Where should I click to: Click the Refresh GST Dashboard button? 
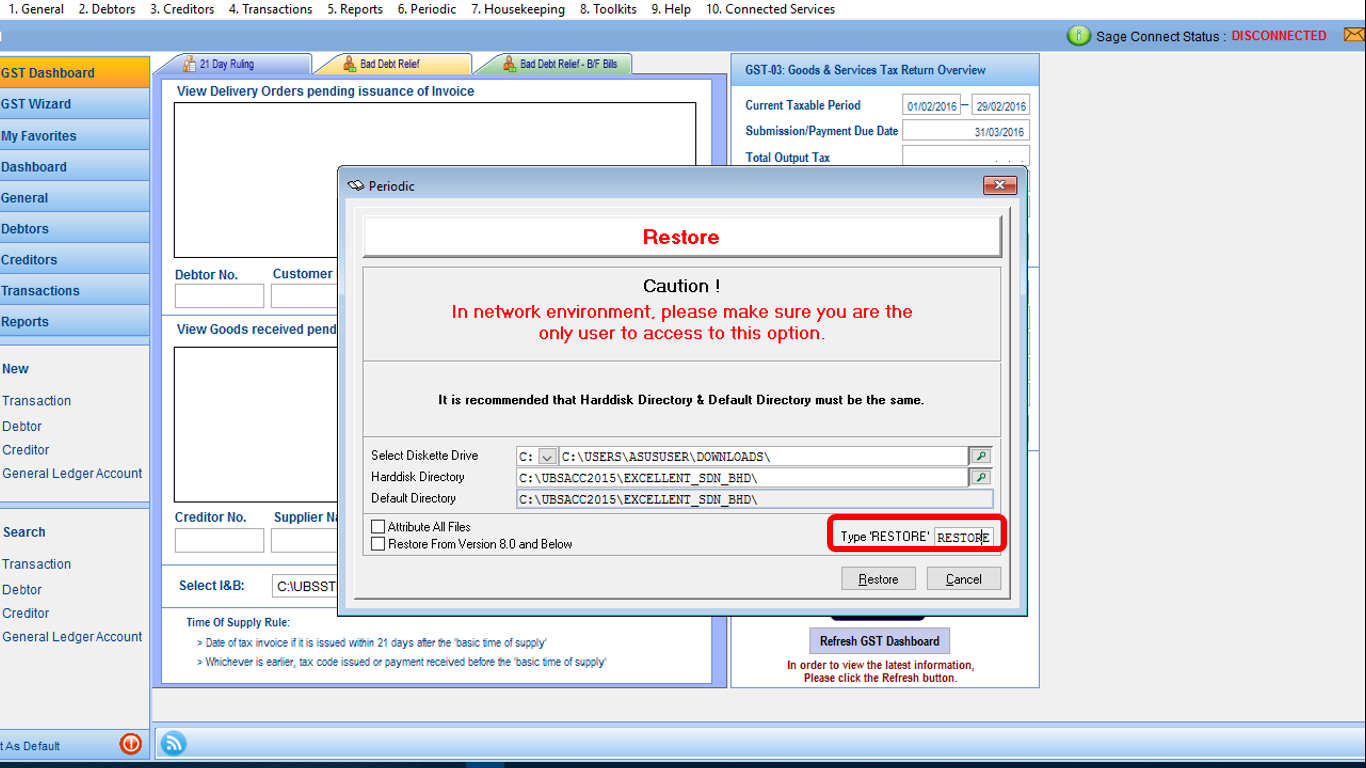(x=880, y=641)
